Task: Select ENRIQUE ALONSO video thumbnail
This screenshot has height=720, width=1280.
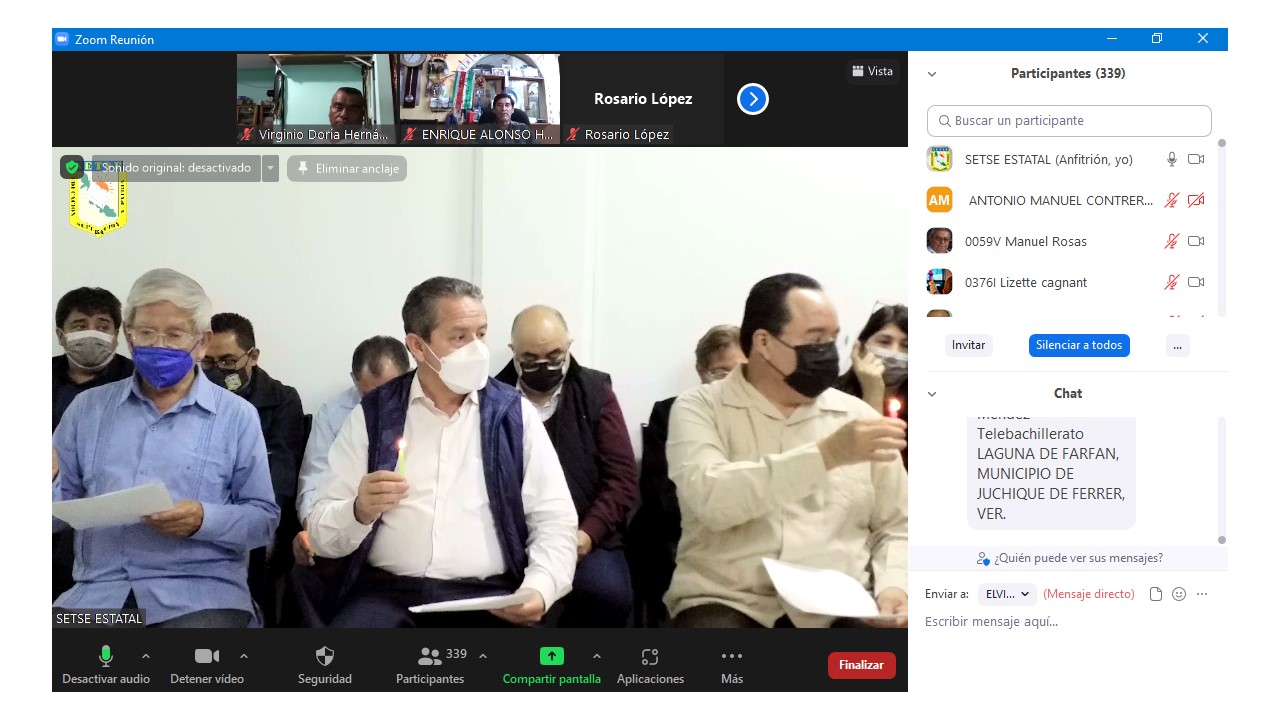Action: [479, 99]
